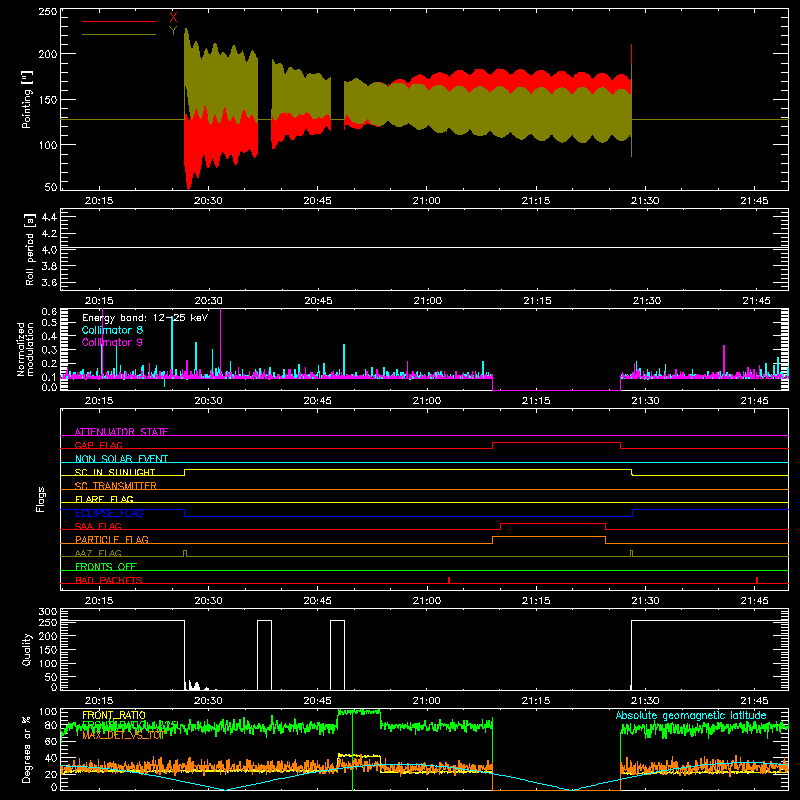Select the PARTICLE_FLAG label
This screenshot has height=800, width=800.
tap(112, 539)
